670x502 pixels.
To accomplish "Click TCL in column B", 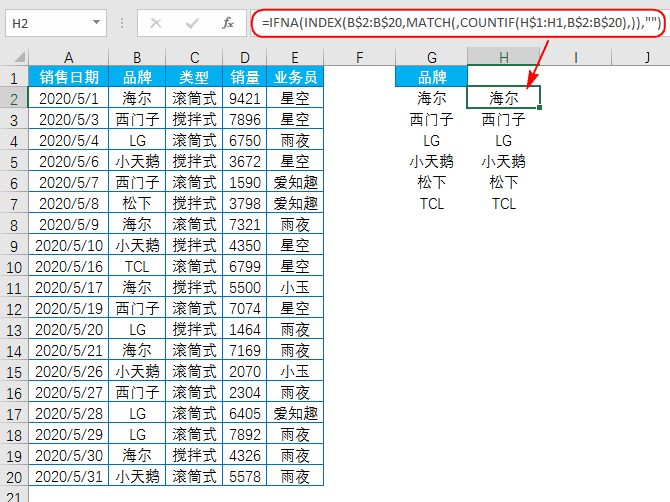I will tap(137, 267).
